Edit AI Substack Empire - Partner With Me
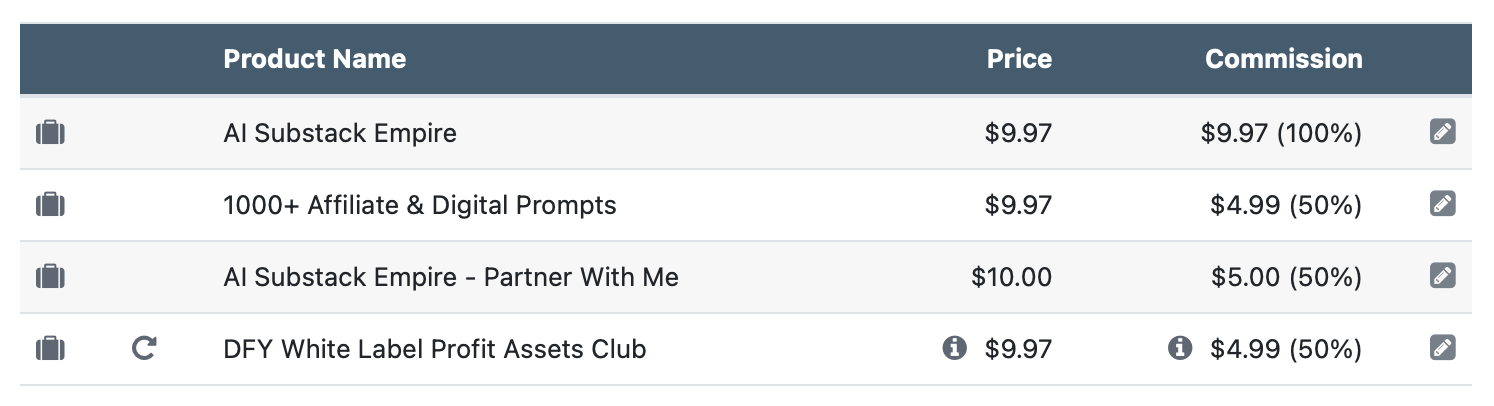The width and height of the screenshot is (1494, 406). point(1442,276)
